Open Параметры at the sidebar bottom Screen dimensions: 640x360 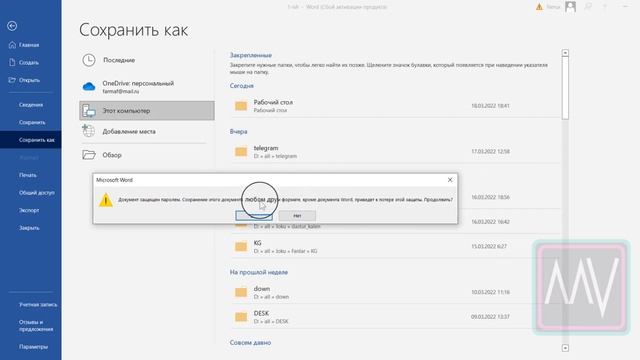click(33, 347)
